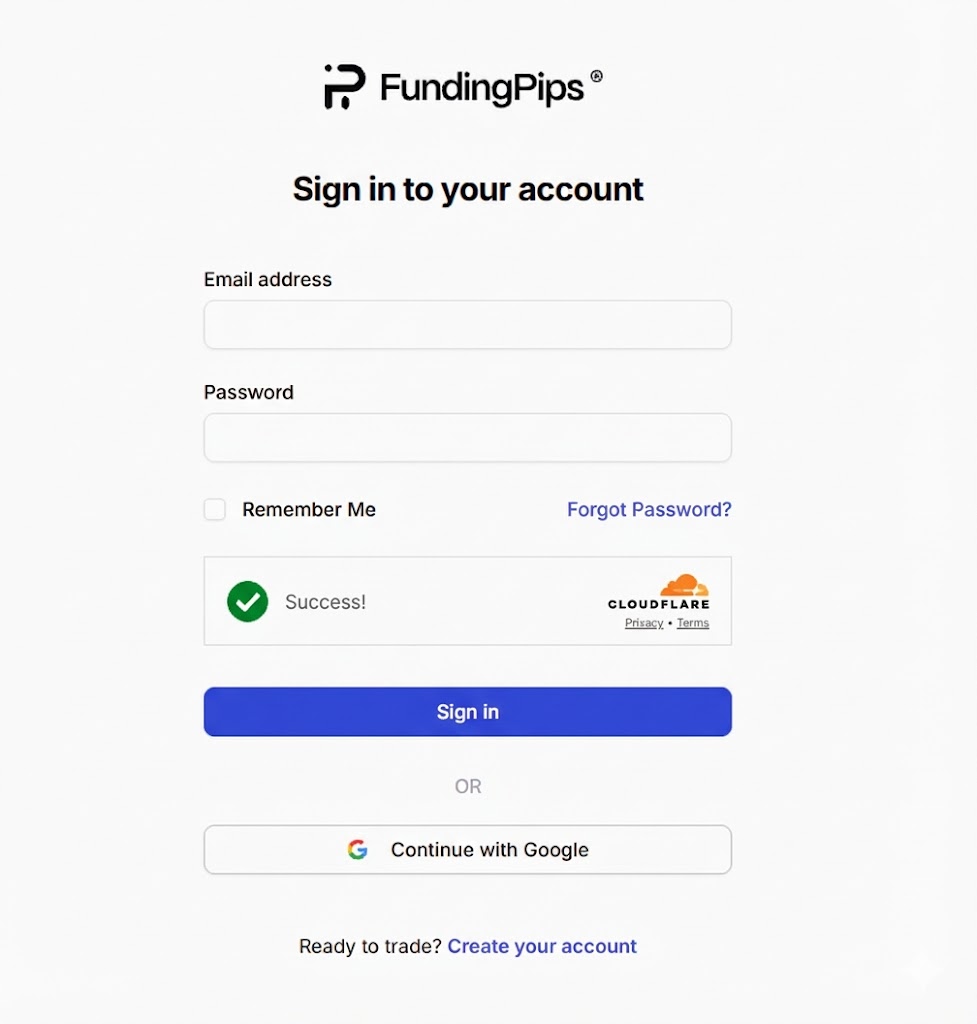Click the Sign in to your account heading
977x1024 pixels.
click(467, 189)
